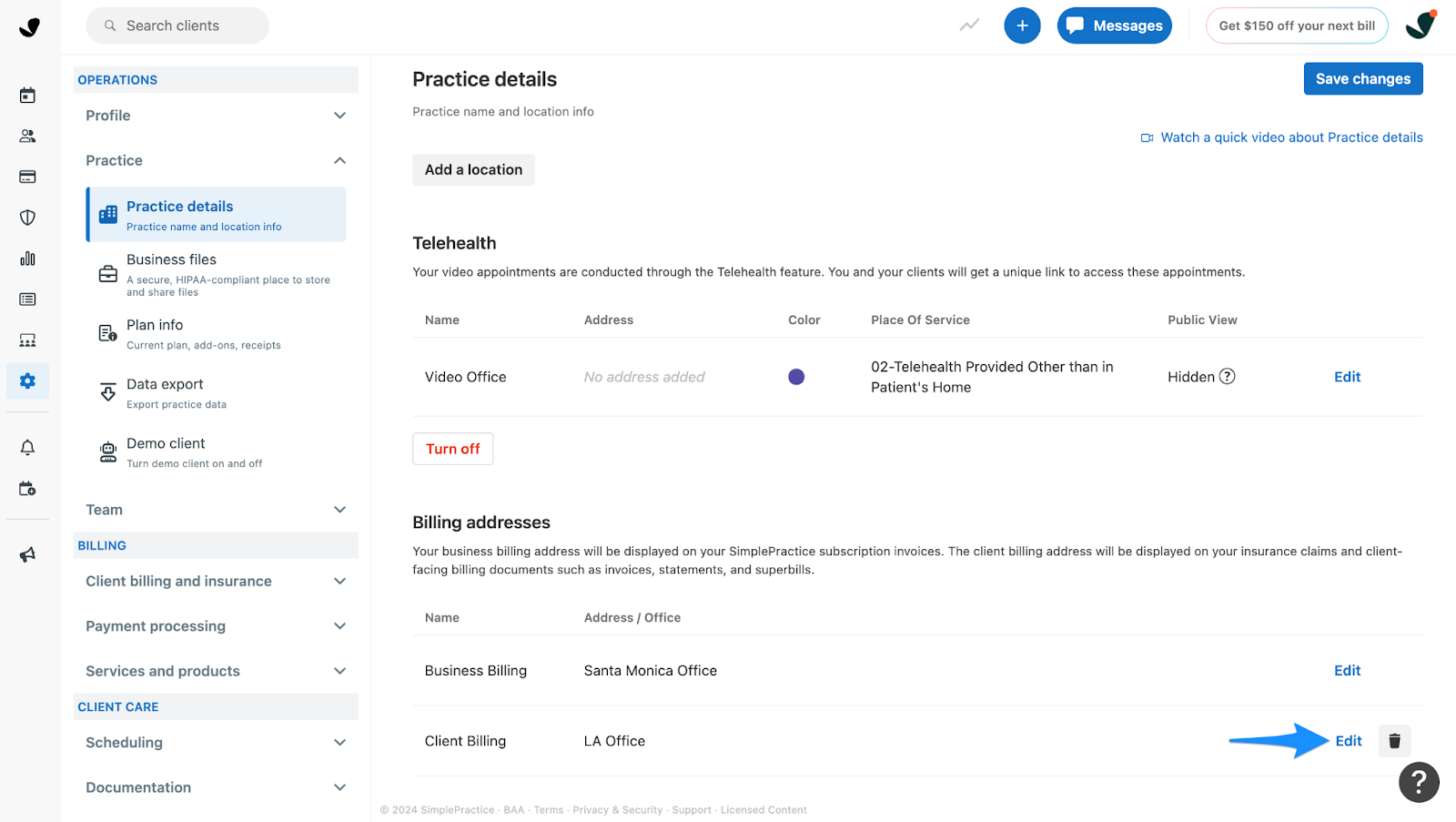1456x822 pixels.
Task: Select Practice details menu item
Action: (x=217, y=215)
